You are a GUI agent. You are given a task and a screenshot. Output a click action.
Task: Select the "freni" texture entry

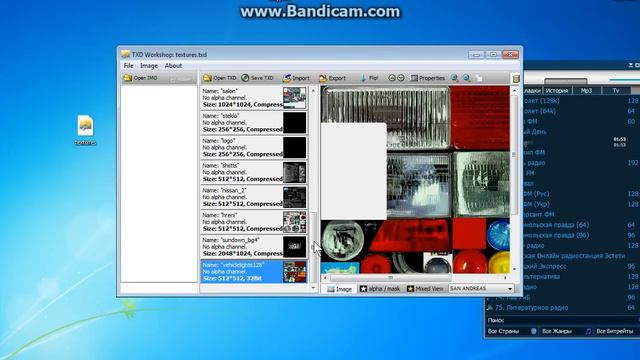coord(254,222)
